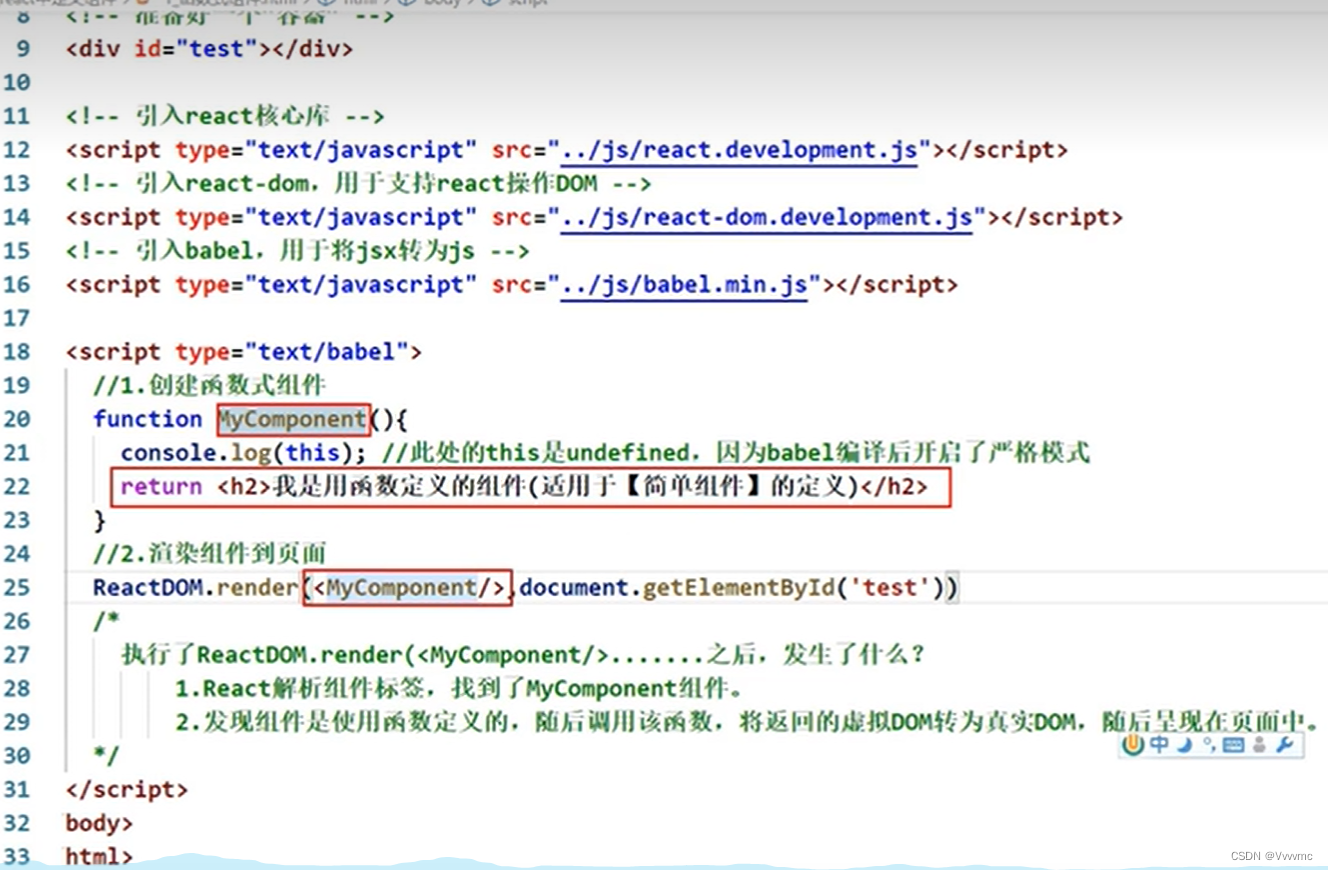Toggle Chinese/English mode via the 中 icon

1158,745
